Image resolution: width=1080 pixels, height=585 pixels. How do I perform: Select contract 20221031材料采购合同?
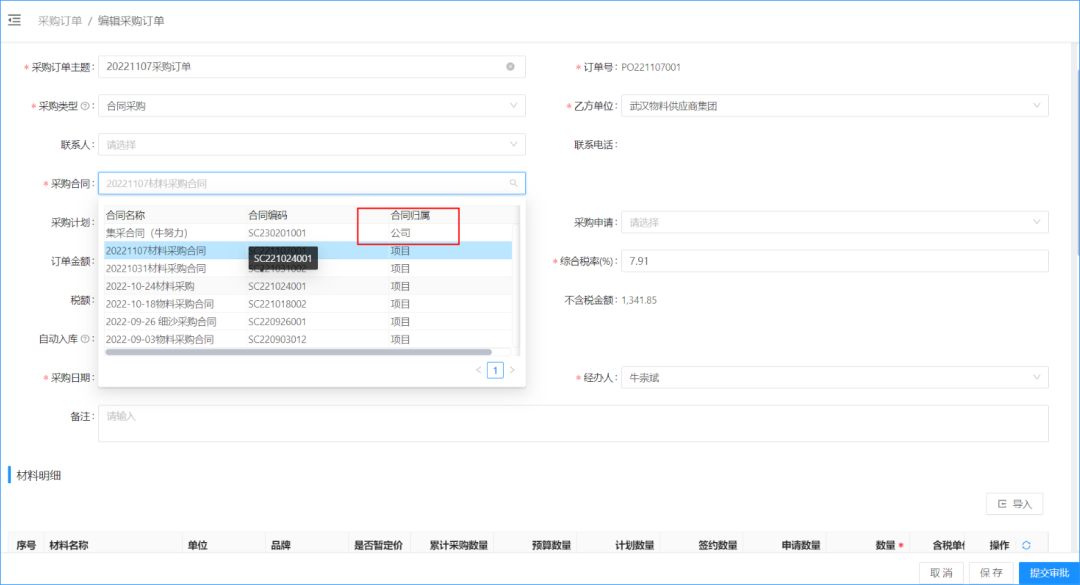point(308,269)
